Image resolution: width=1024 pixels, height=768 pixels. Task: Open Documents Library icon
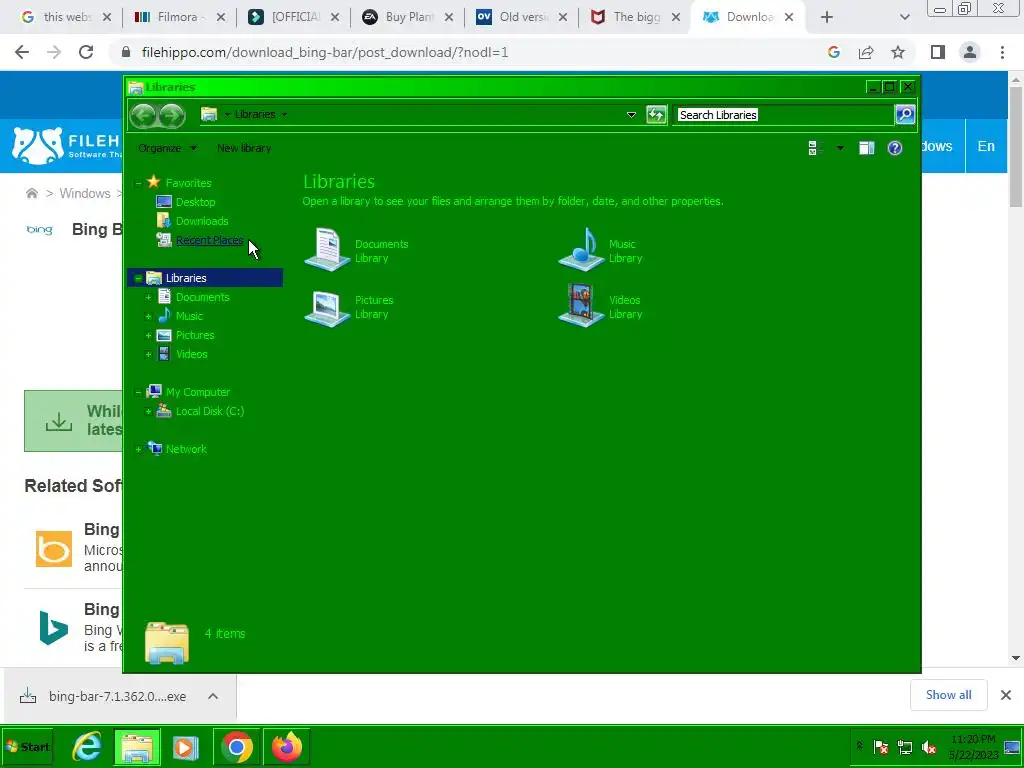coord(327,249)
